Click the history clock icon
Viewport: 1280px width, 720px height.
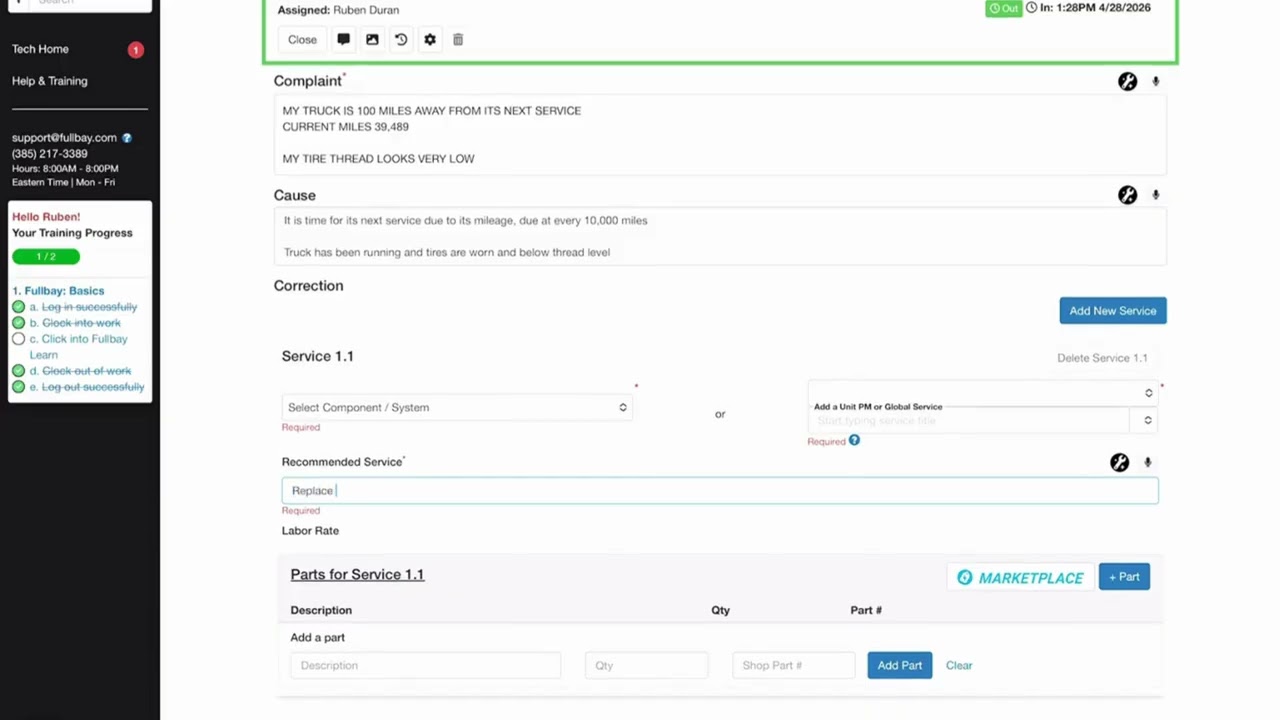pos(401,39)
